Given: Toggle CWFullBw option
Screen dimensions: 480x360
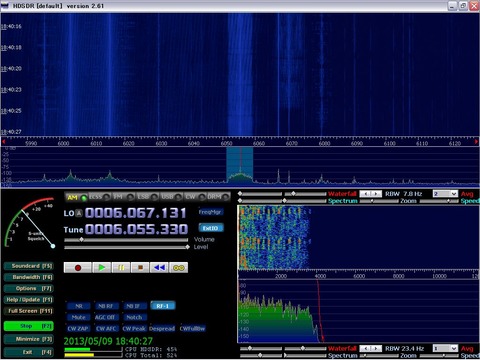Looking at the screenshot, I should (192, 329).
